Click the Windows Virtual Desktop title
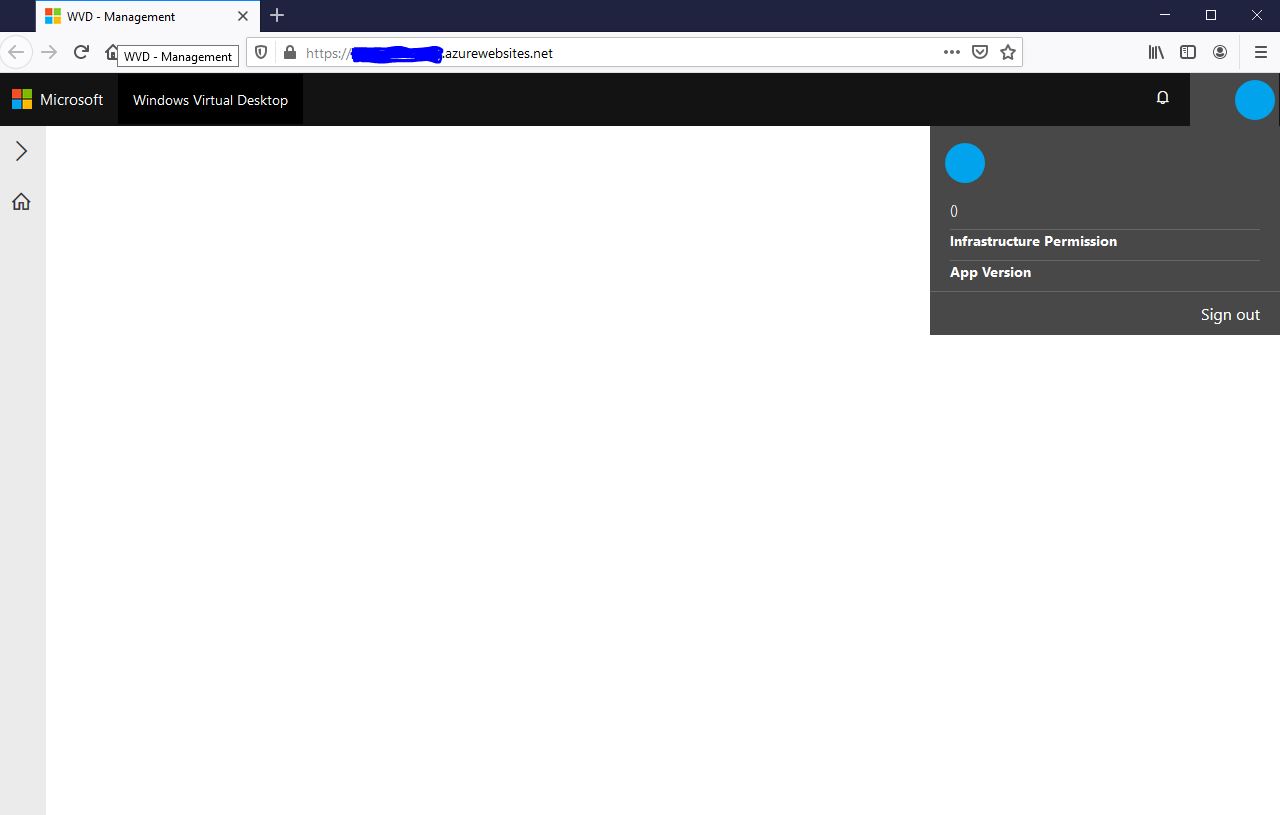 pyautogui.click(x=210, y=99)
